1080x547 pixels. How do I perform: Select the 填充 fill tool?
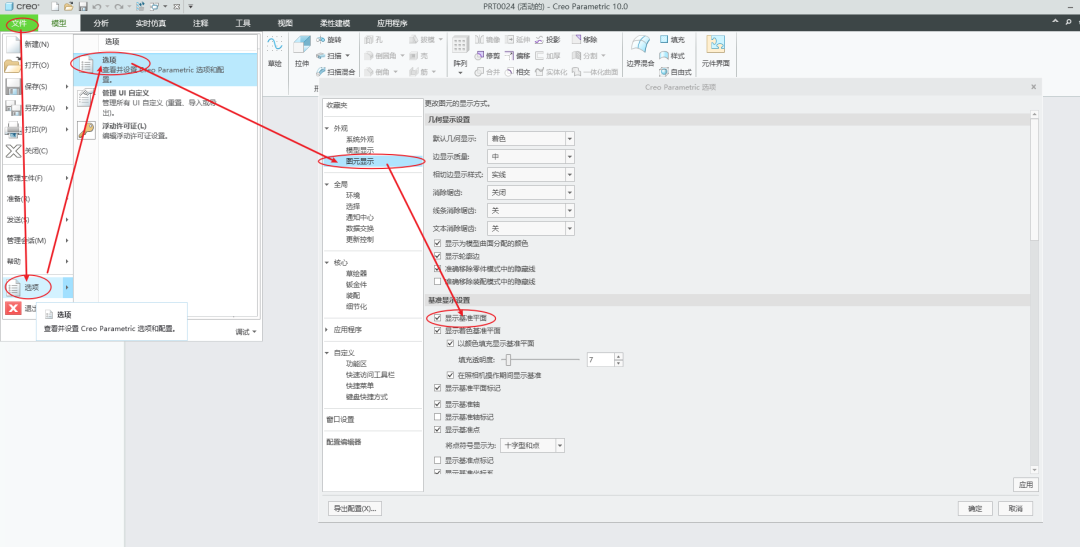pos(672,40)
